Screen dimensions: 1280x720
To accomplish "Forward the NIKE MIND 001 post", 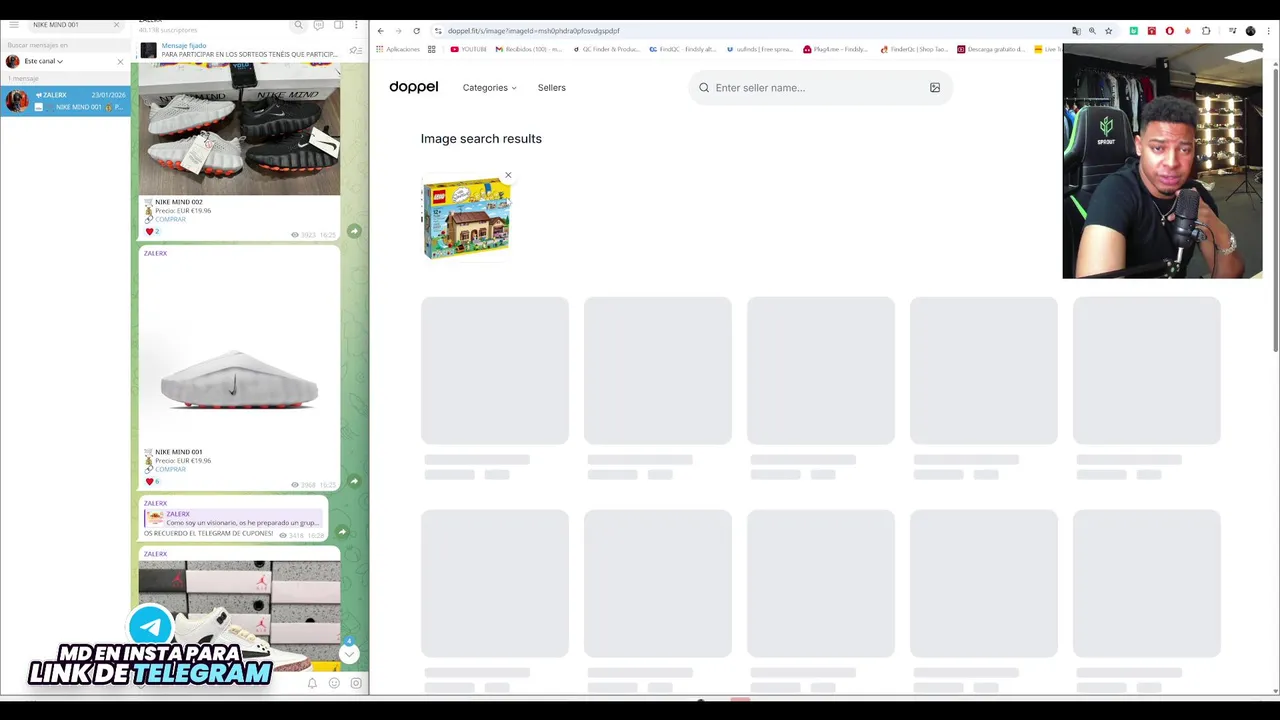I will click(354, 481).
